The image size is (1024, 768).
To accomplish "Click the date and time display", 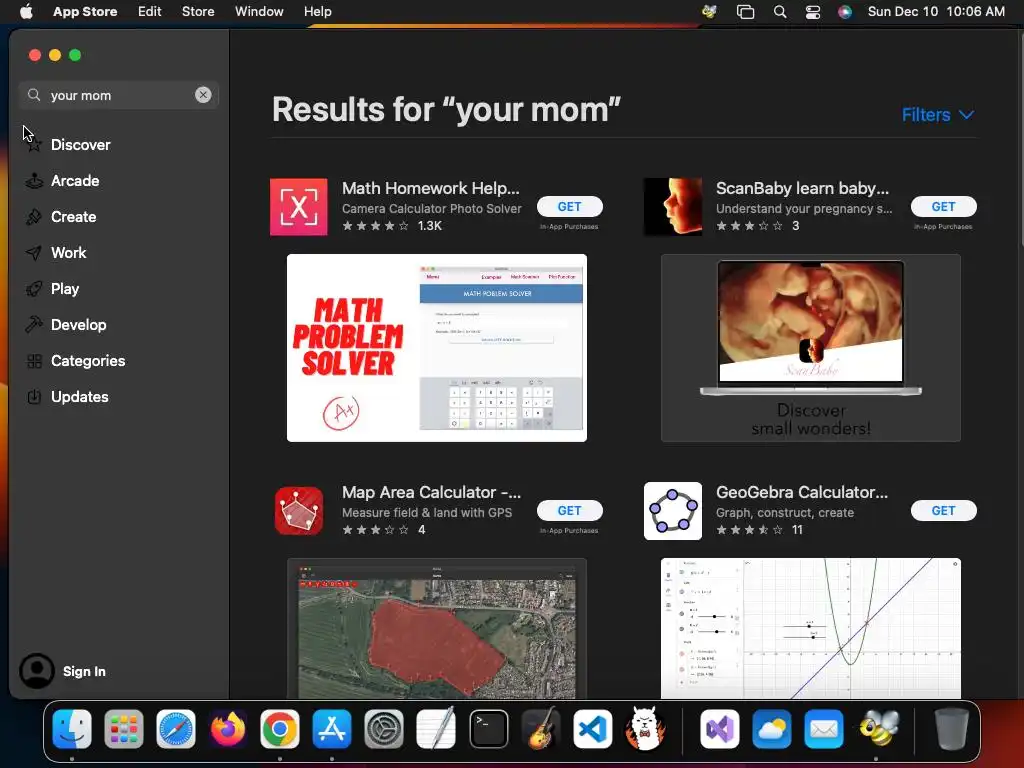I will pyautogui.click(x=936, y=12).
